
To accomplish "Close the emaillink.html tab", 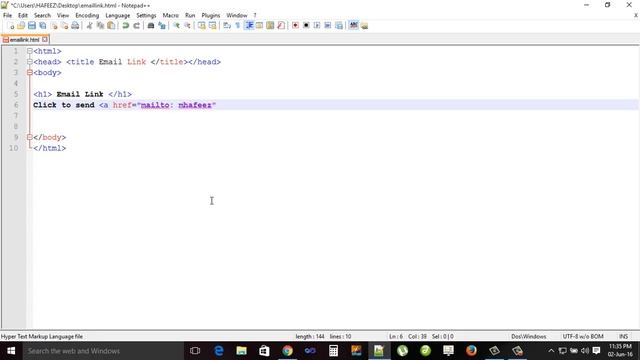I will (45, 40).
